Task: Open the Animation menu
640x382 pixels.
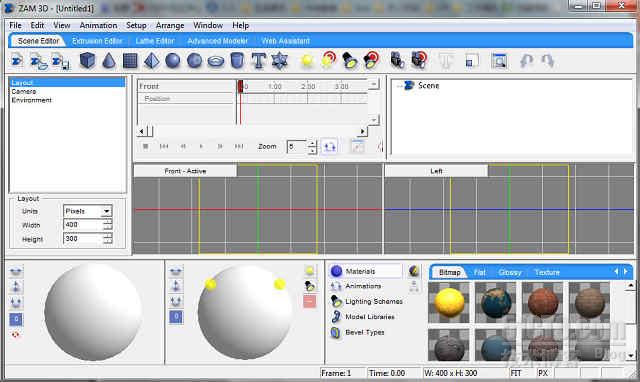Action: click(x=98, y=25)
